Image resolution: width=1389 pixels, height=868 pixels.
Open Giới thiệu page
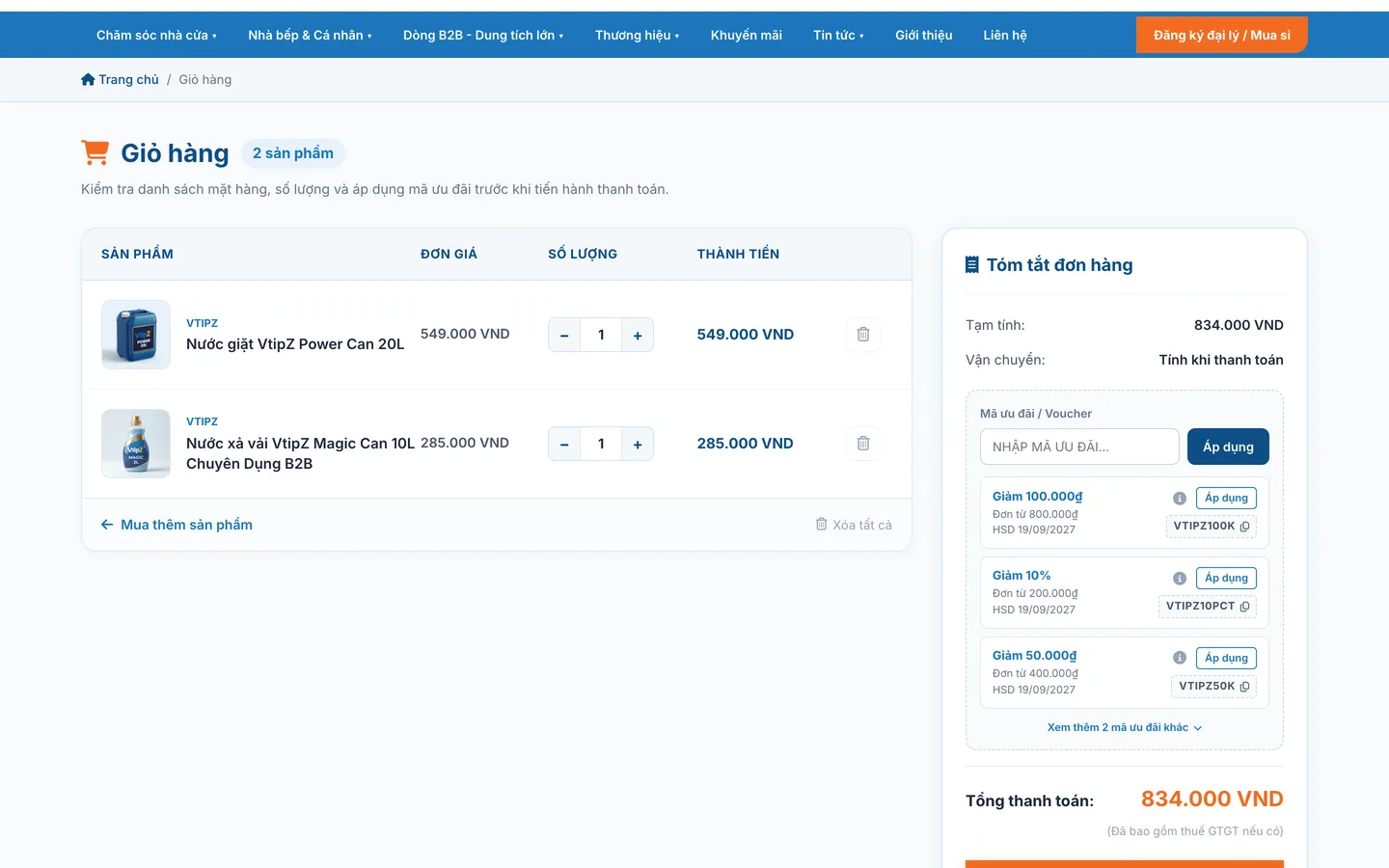pyautogui.click(x=924, y=35)
